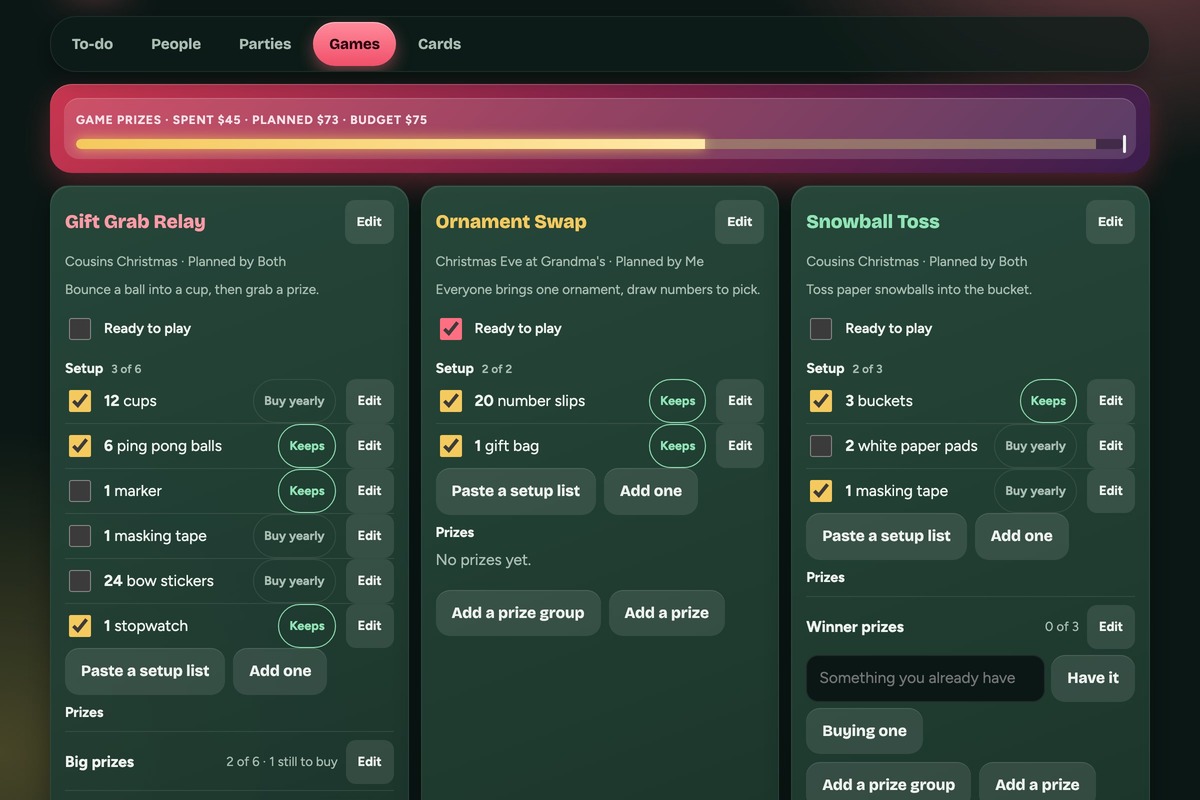
Task: Check the 24 bow stickers item
Action: (80, 581)
